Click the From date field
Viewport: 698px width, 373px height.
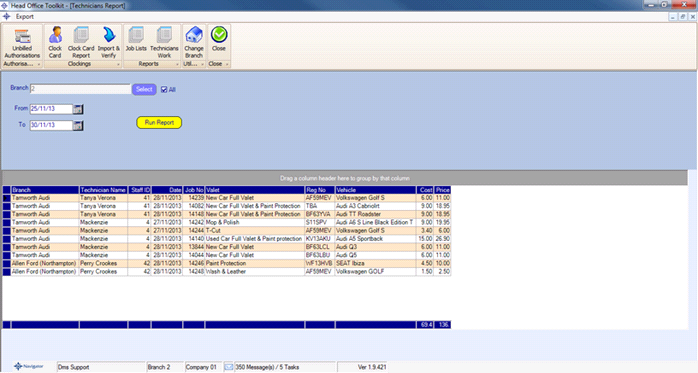coord(51,109)
